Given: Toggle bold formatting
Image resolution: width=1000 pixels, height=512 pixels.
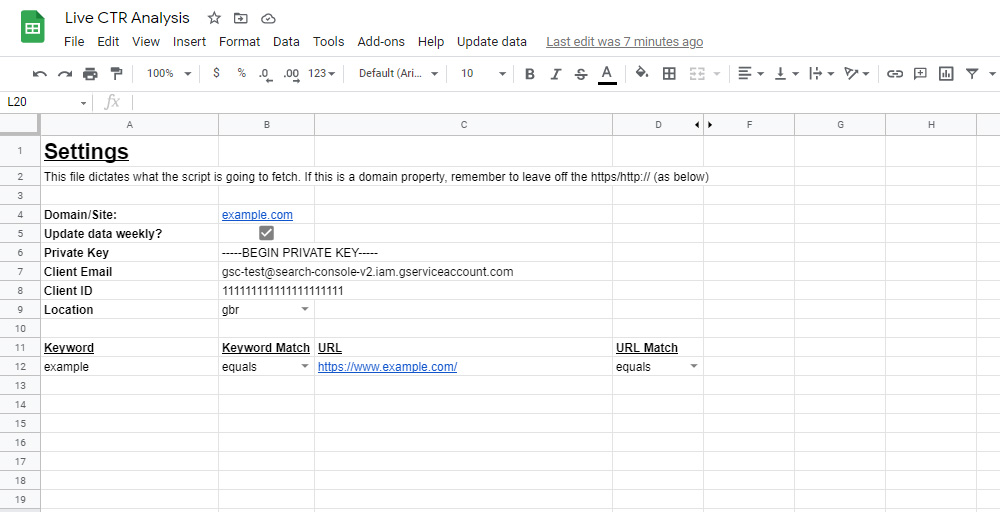Looking at the screenshot, I should point(530,73).
